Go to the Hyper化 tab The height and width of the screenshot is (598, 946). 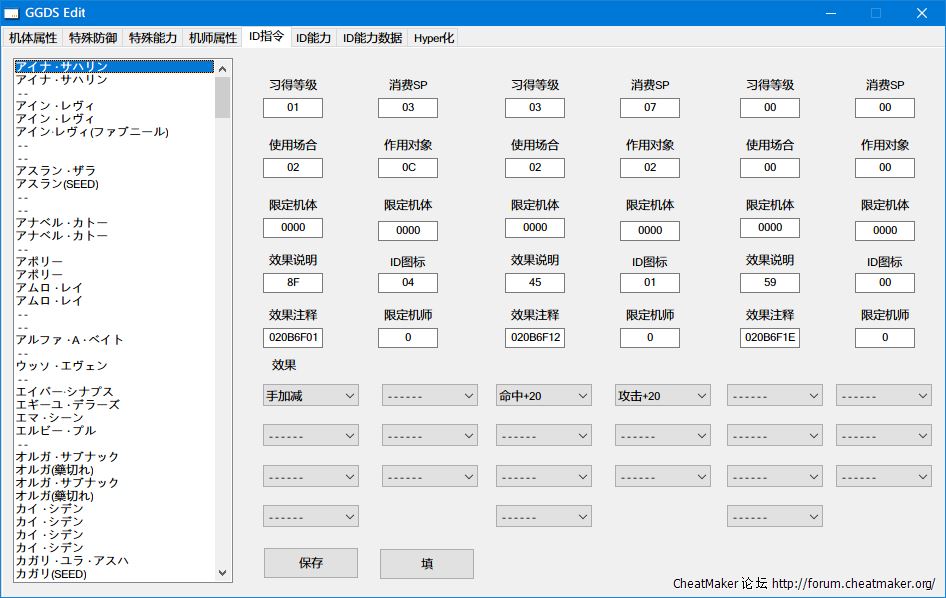(x=434, y=38)
